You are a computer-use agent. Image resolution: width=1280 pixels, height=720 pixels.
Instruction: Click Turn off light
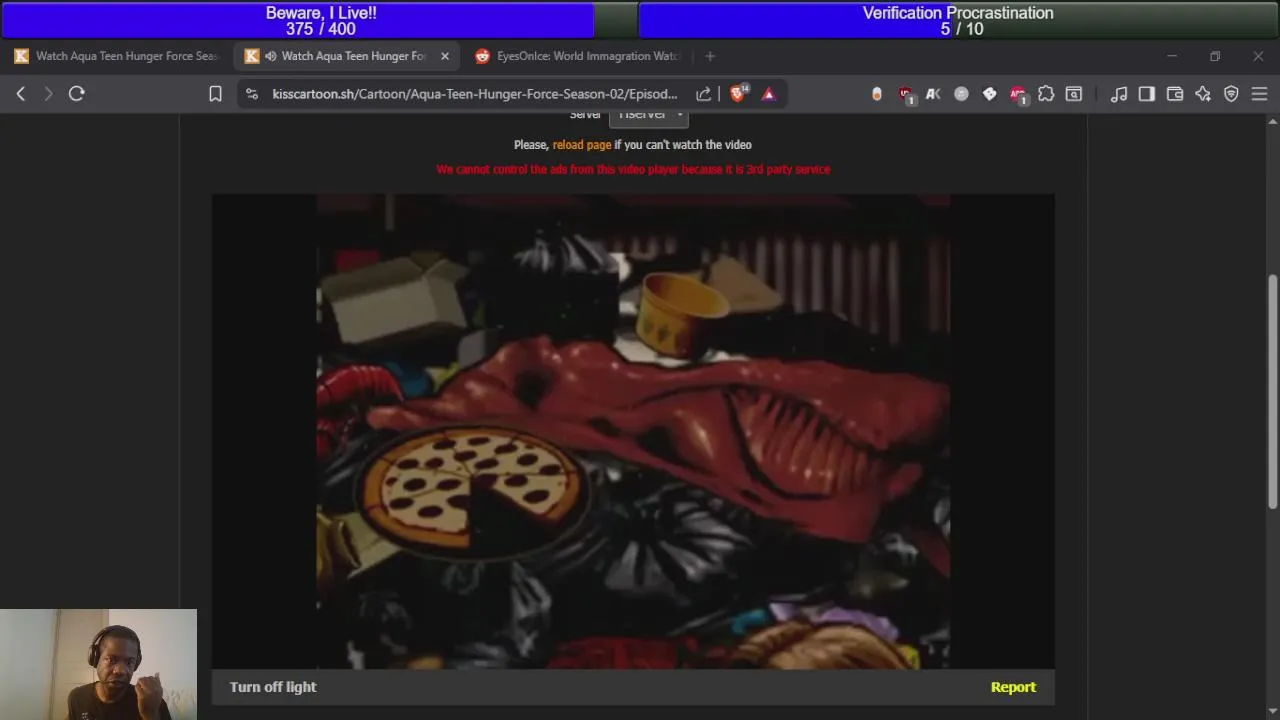pos(273,687)
